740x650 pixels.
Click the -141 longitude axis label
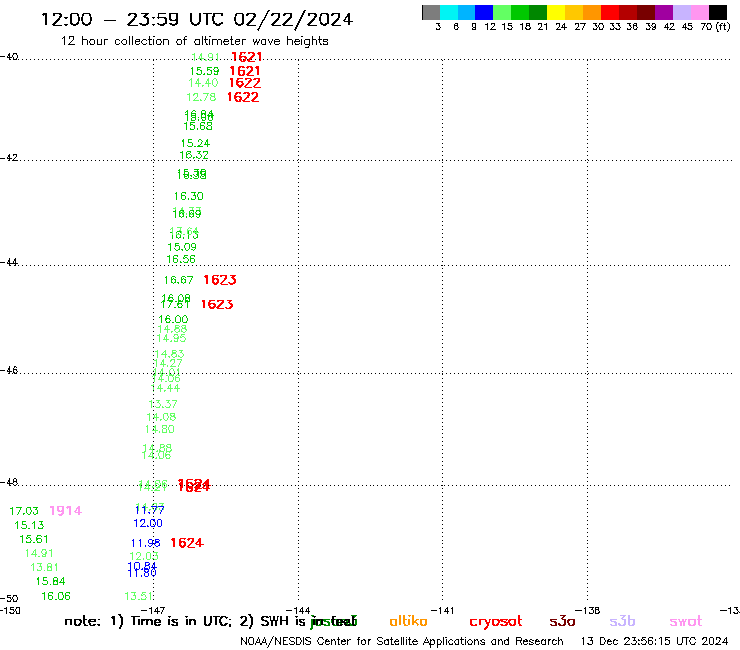(443, 610)
